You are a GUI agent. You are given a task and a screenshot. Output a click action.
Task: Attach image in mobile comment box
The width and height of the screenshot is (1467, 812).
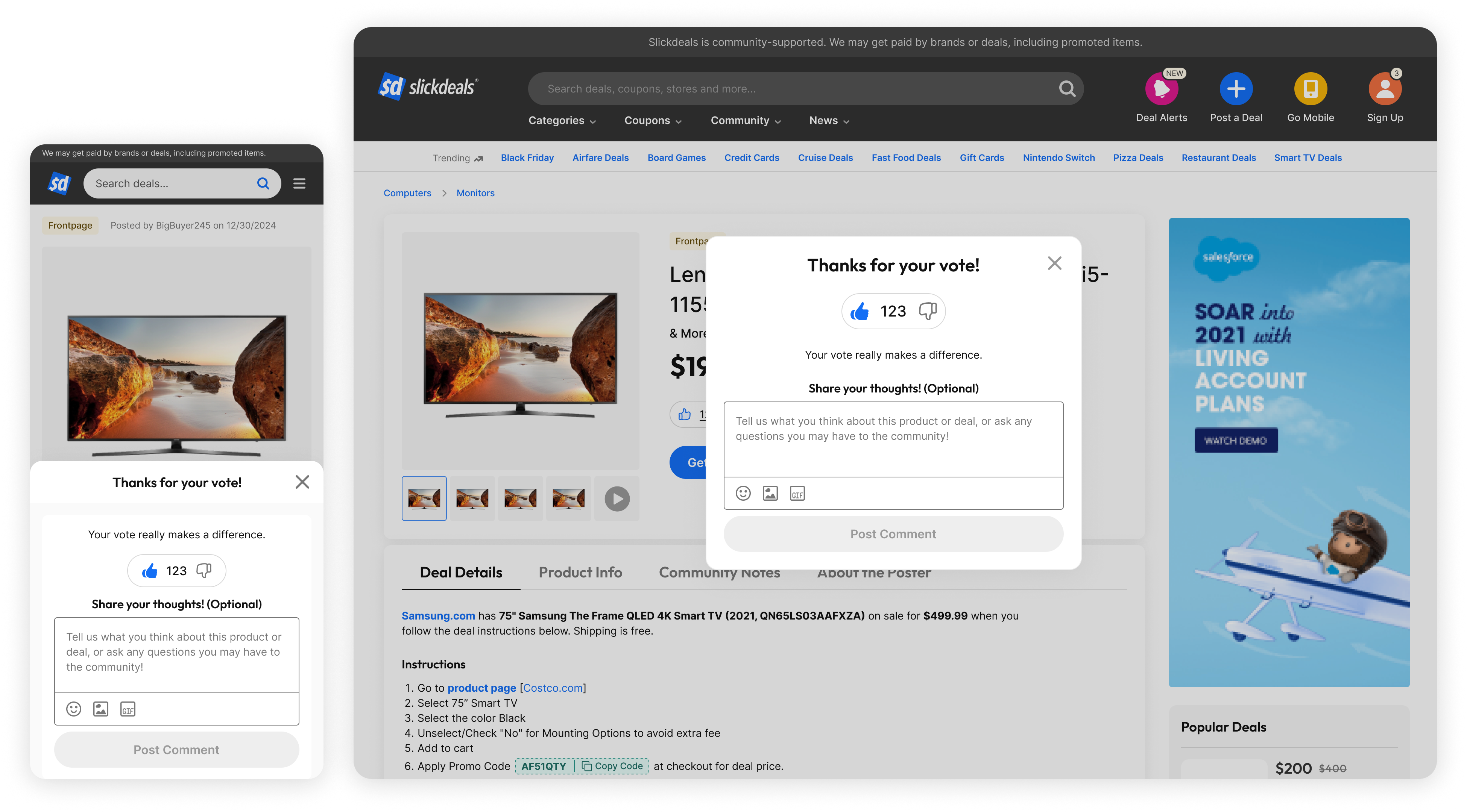click(x=101, y=709)
